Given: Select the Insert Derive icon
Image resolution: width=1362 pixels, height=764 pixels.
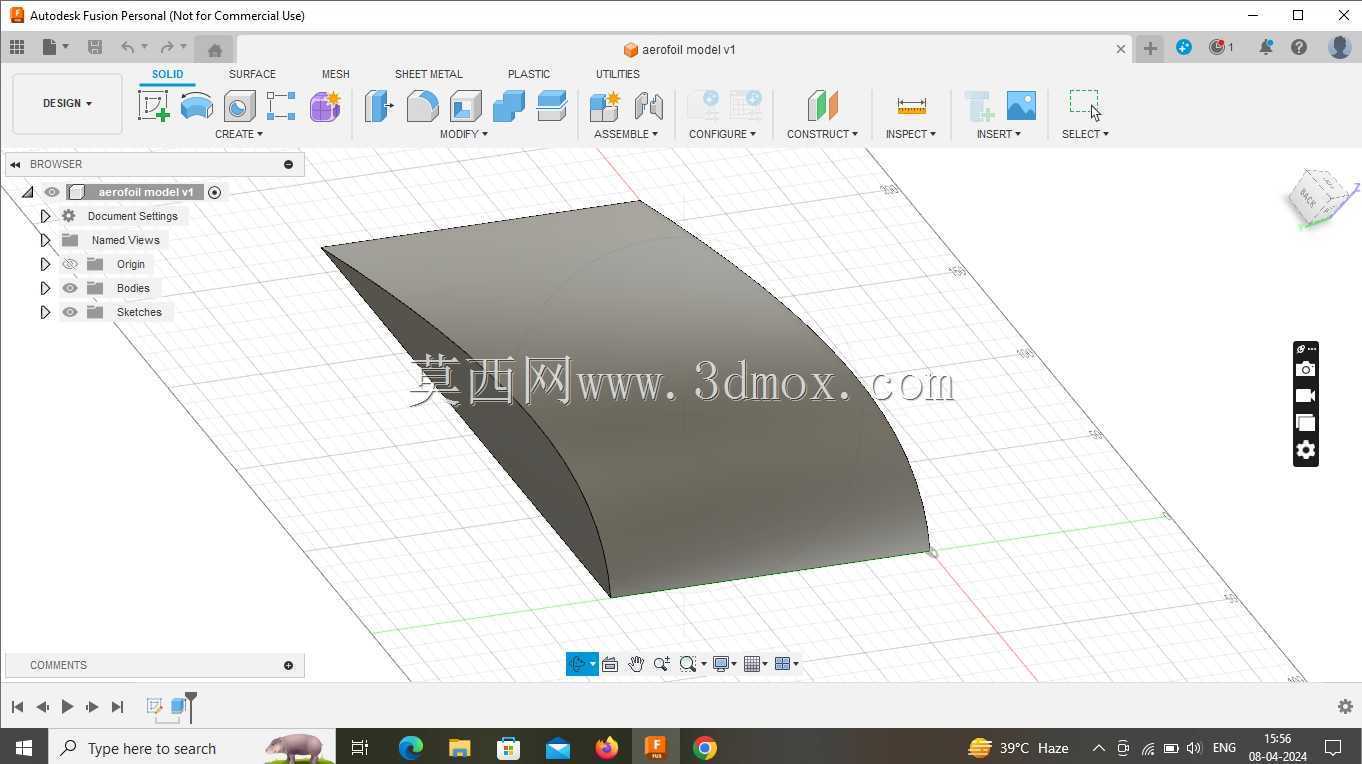Looking at the screenshot, I should pos(978,106).
